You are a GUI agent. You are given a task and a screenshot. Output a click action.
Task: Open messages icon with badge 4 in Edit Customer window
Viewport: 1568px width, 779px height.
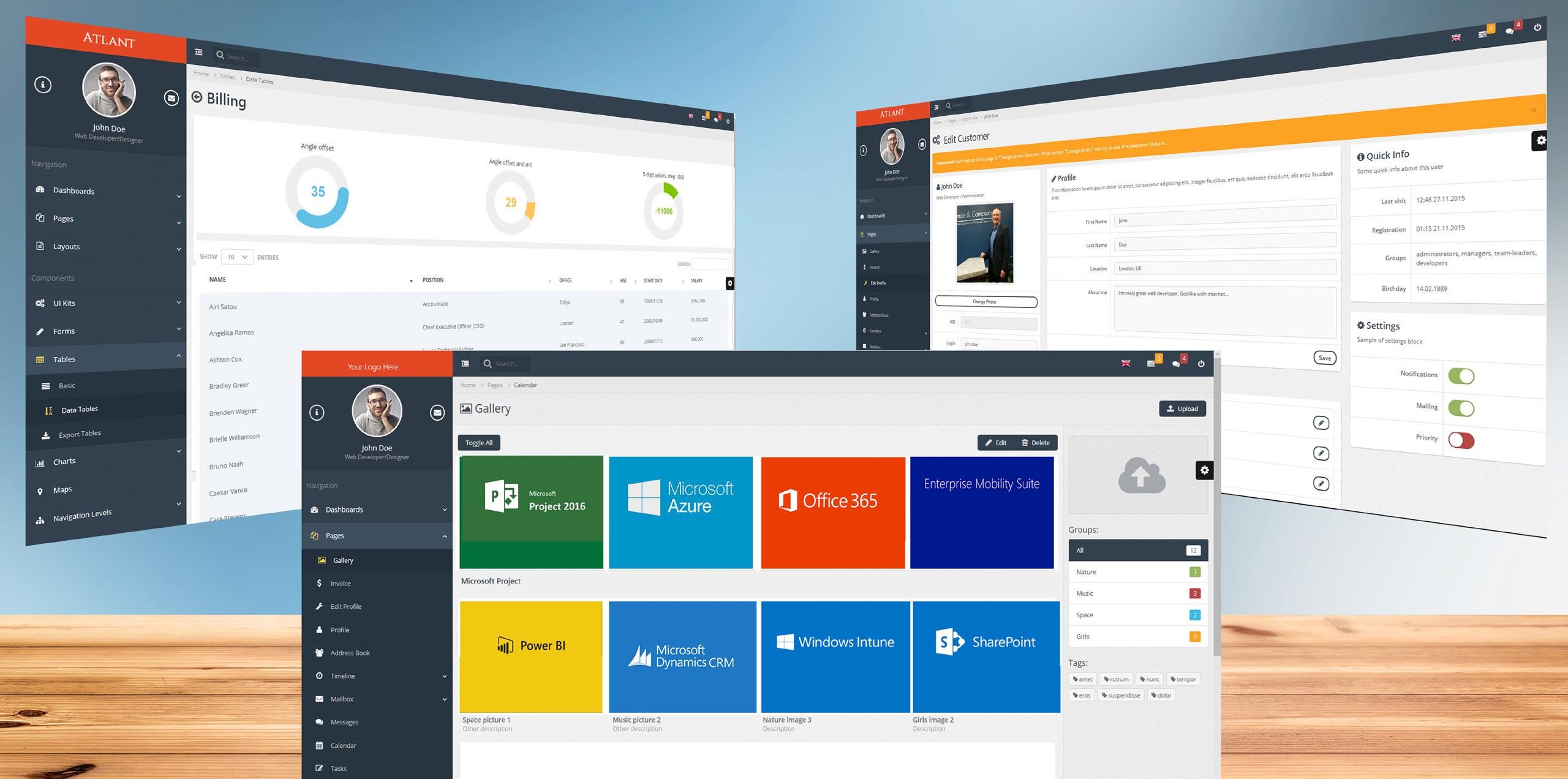click(1509, 31)
